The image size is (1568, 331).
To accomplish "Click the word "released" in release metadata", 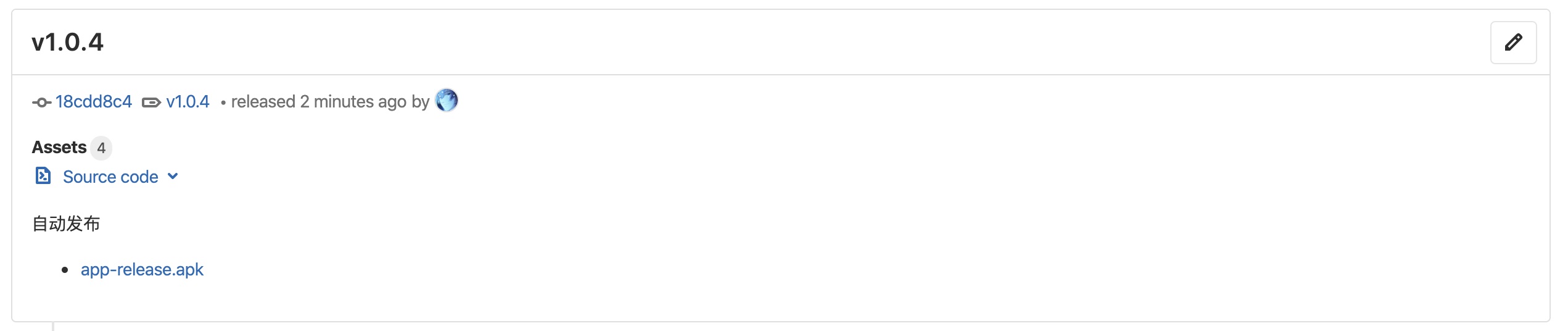I will point(263,102).
